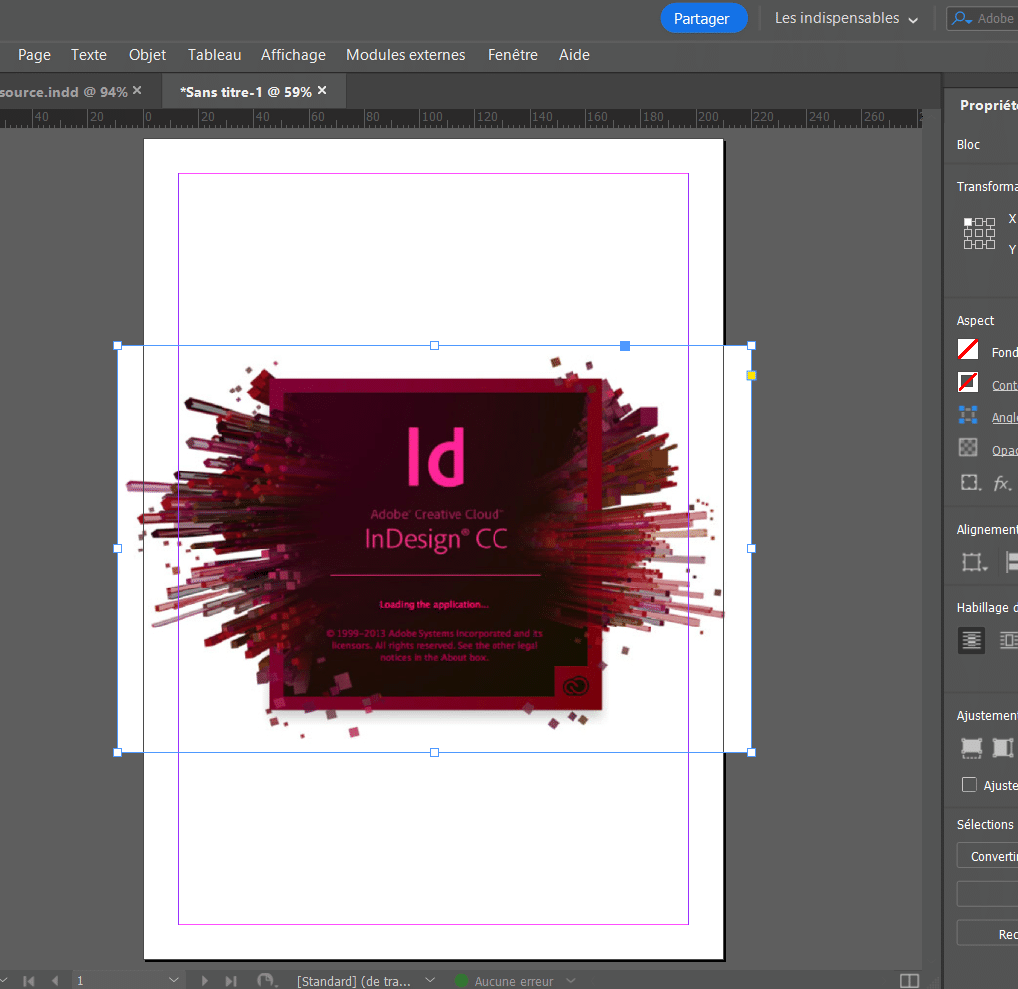Open the Fond fill color swatch
1018x989 pixels.
[x=968, y=349]
